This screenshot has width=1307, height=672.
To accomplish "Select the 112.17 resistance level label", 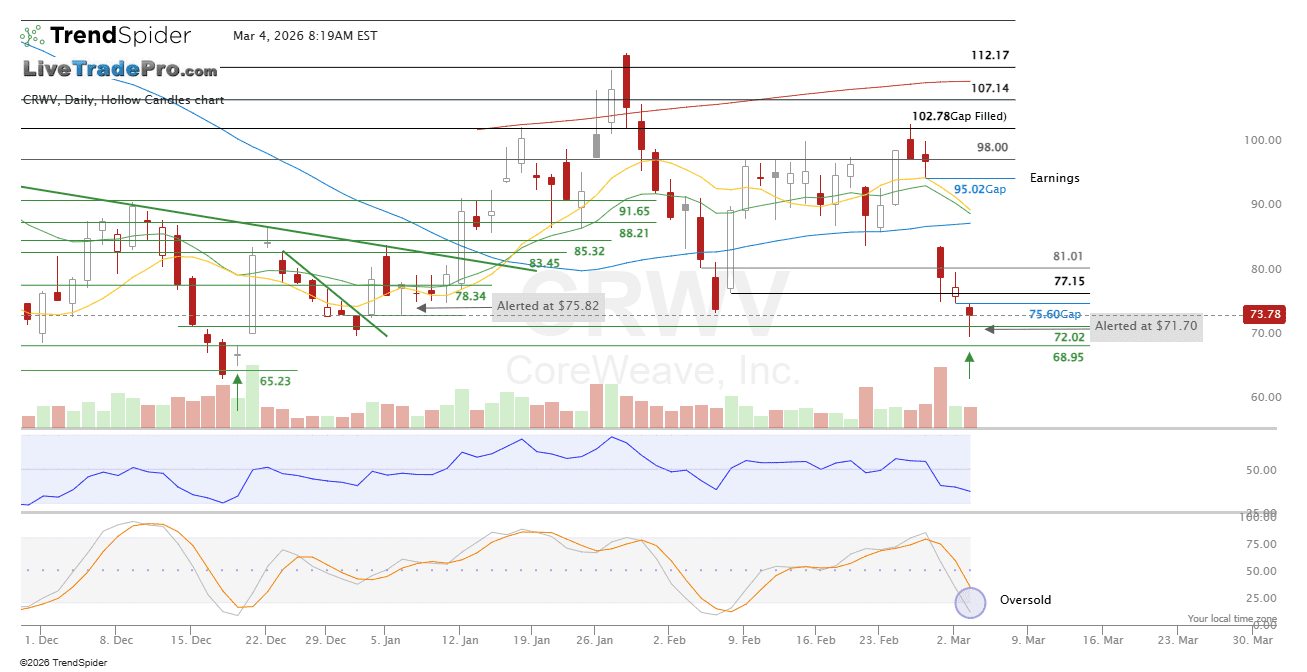I will pos(989,55).
